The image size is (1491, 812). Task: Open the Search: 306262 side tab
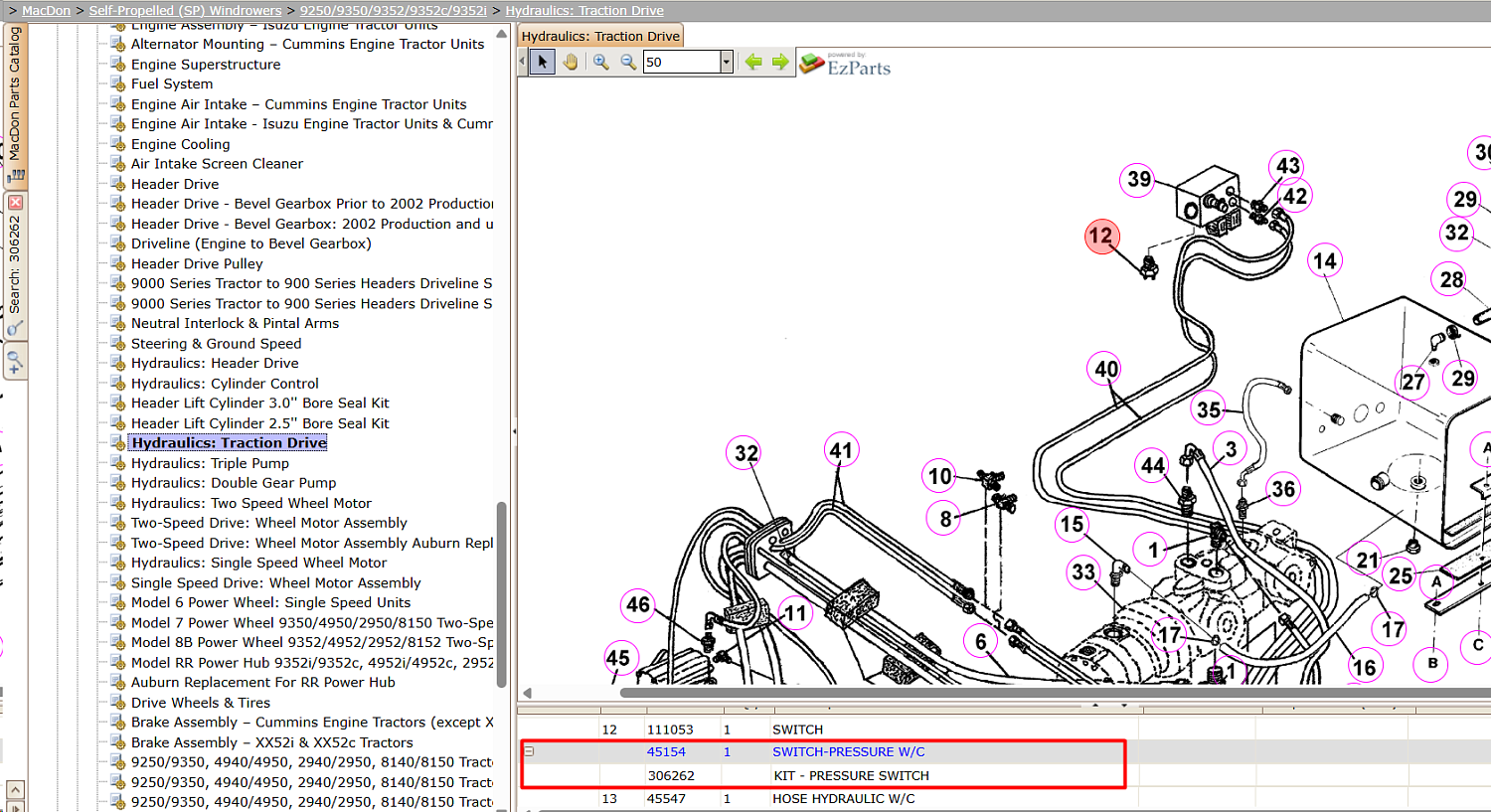tap(14, 264)
